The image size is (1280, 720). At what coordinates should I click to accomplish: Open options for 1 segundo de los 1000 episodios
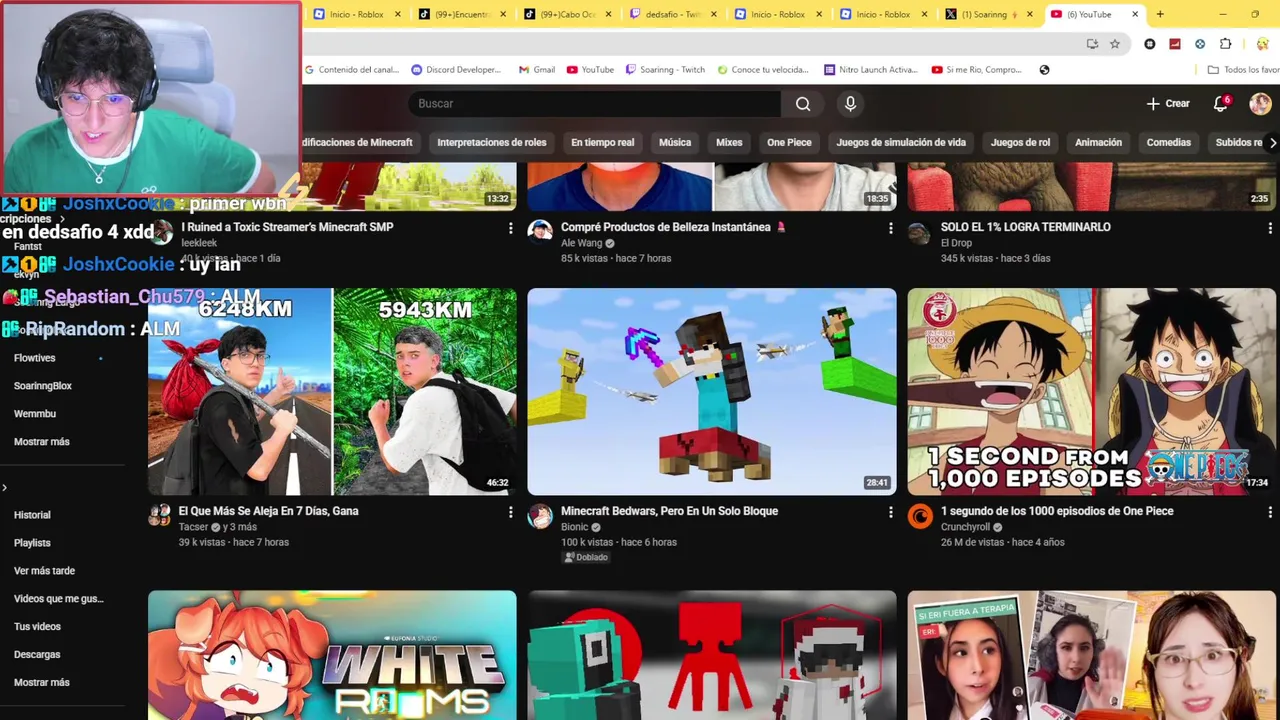1270,512
